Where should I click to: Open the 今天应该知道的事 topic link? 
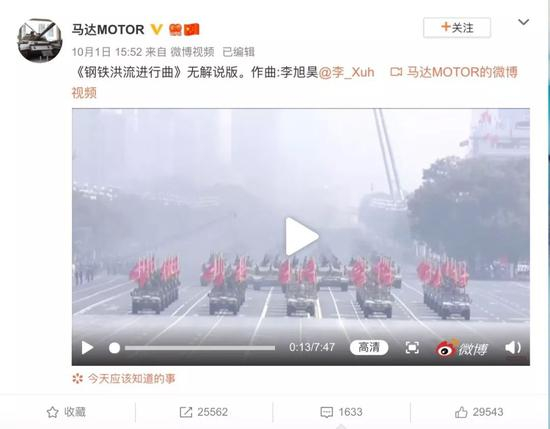131,379
